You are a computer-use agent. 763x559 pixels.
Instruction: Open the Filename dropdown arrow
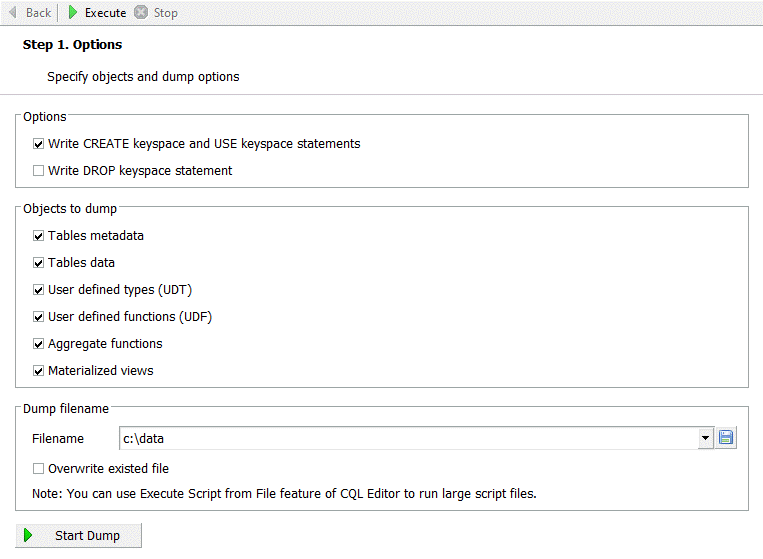point(705,438)
